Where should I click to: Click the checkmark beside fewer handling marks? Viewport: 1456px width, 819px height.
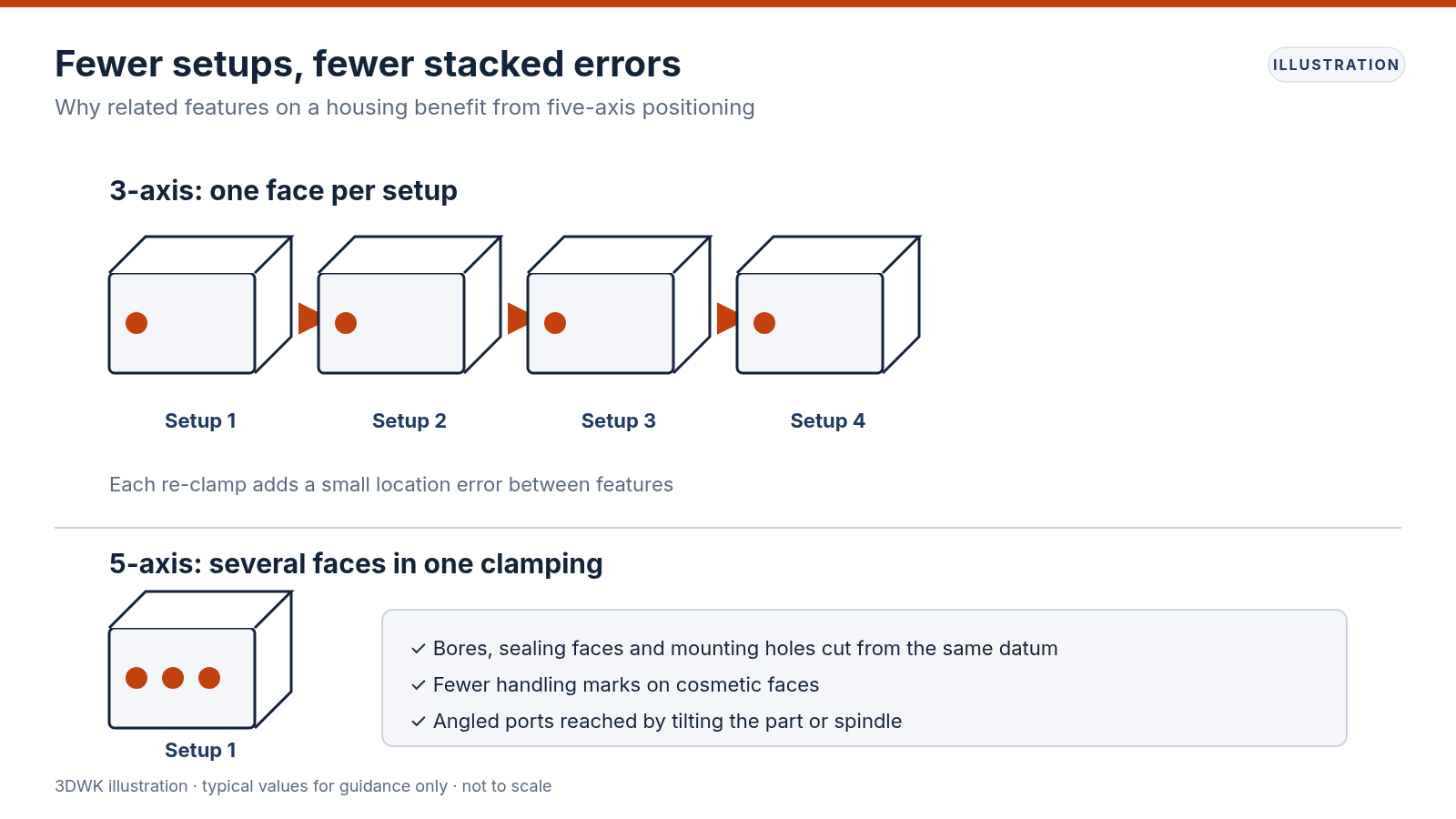[x=419, y=685]
